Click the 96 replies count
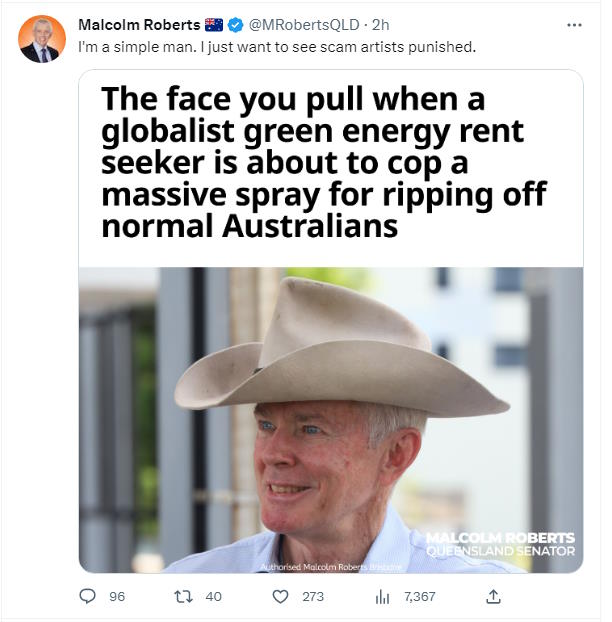Viewport: 612px width, 622px height. [x=117, y=597]
